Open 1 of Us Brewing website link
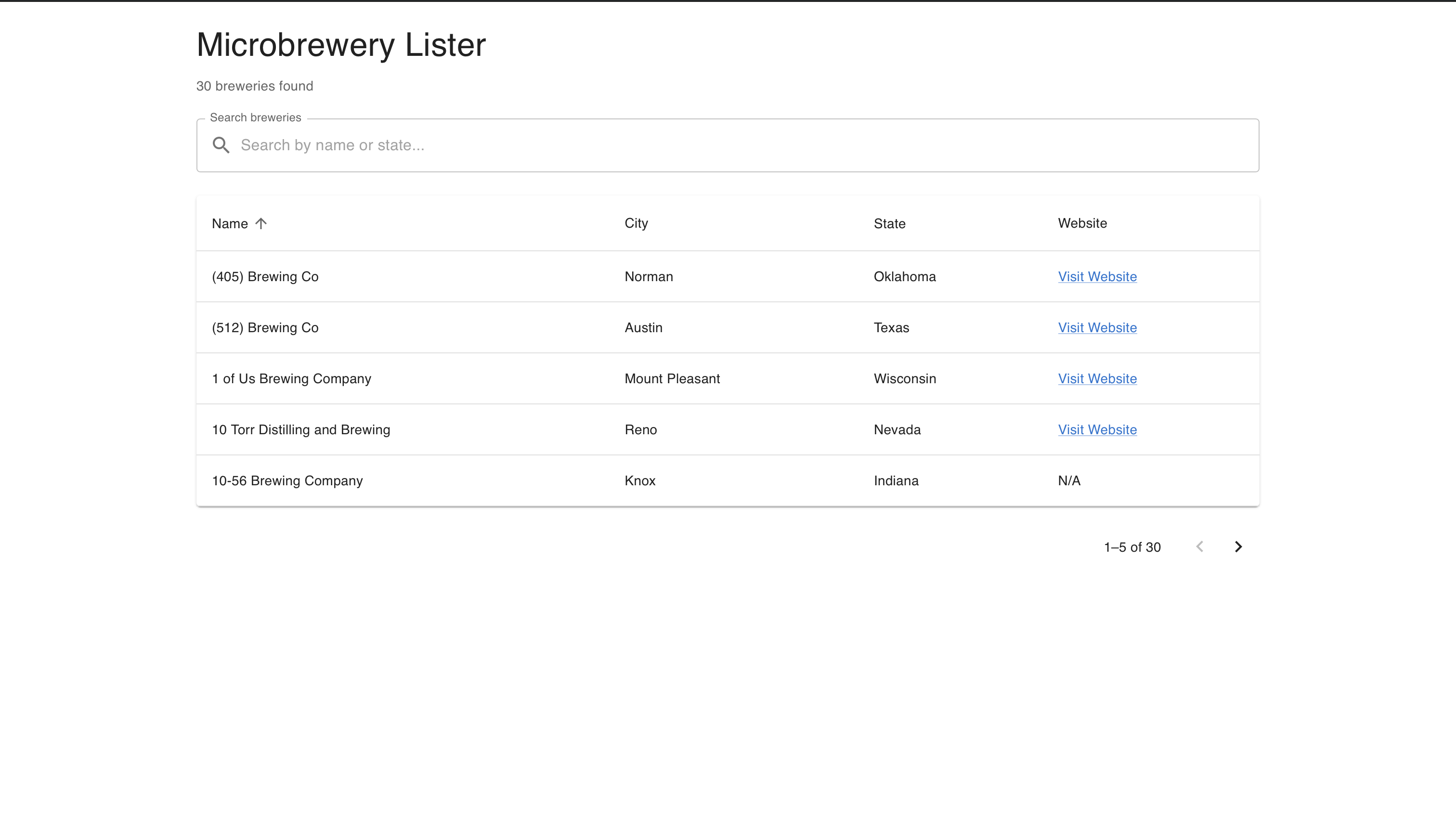 coord(1097,378)
